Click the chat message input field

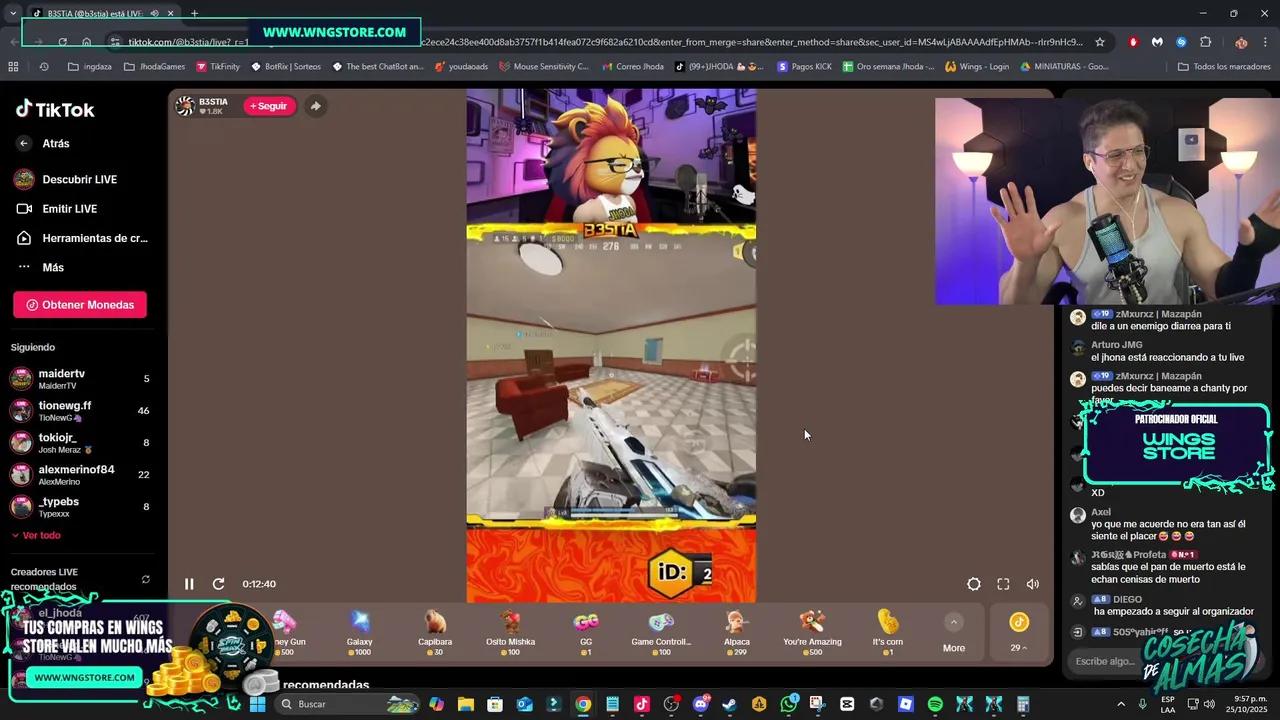[x=1104, y=661]
